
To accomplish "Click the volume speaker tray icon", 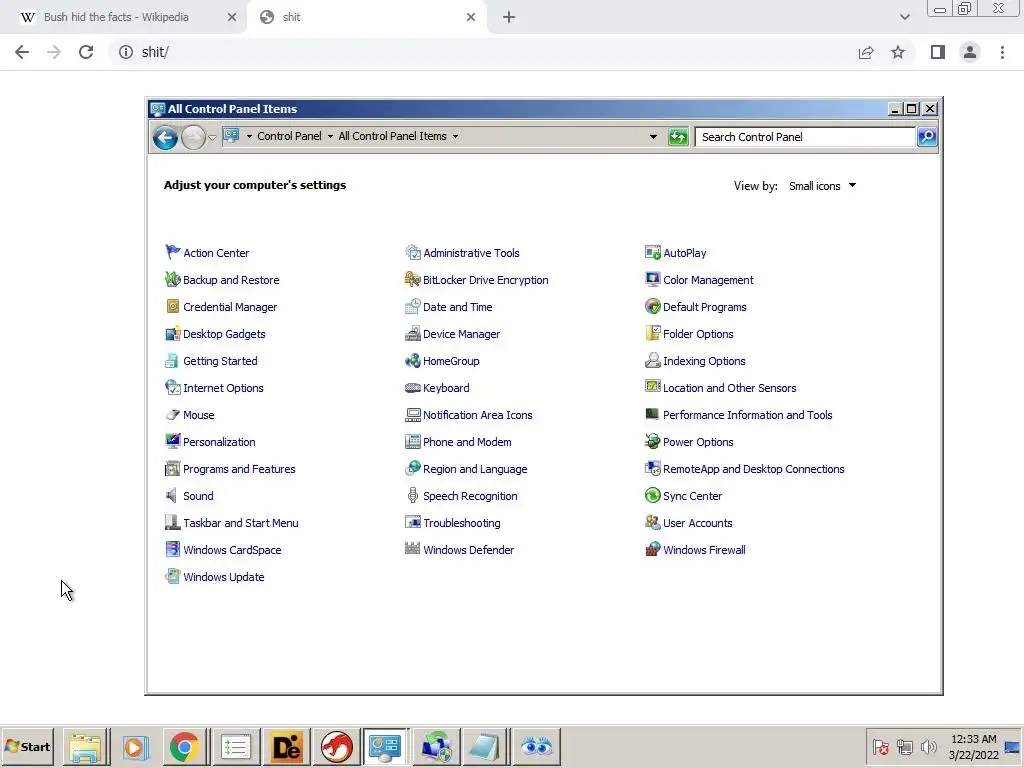I will 927,746.
